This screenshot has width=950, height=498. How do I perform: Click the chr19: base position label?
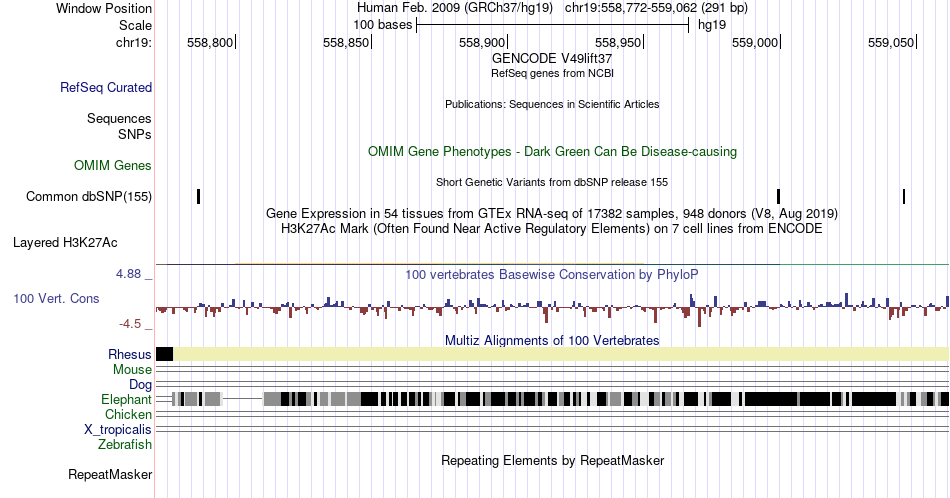(134, 42)
